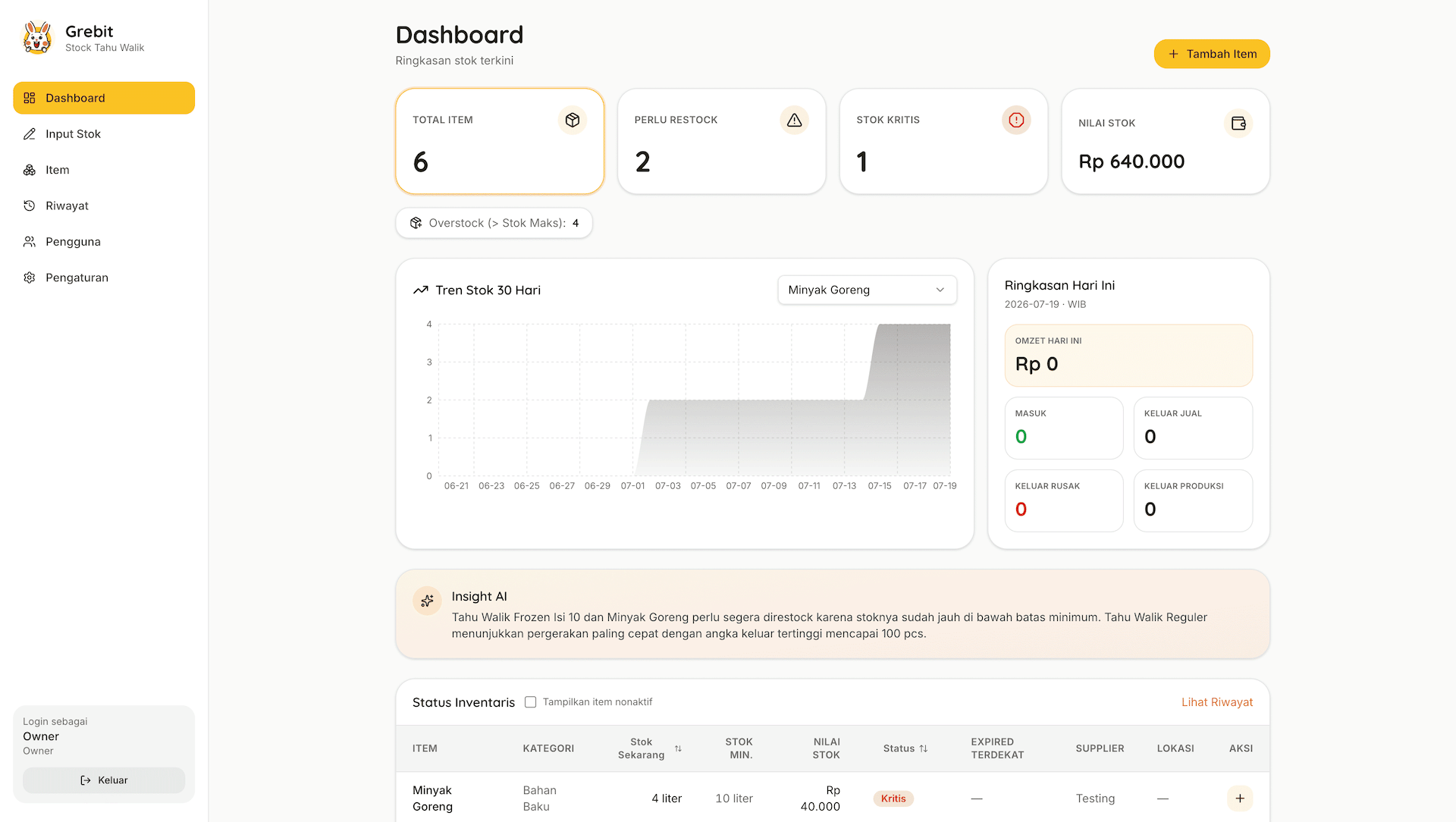
Task: Click the Riwayat clock icon
Action: pos(30,206)
